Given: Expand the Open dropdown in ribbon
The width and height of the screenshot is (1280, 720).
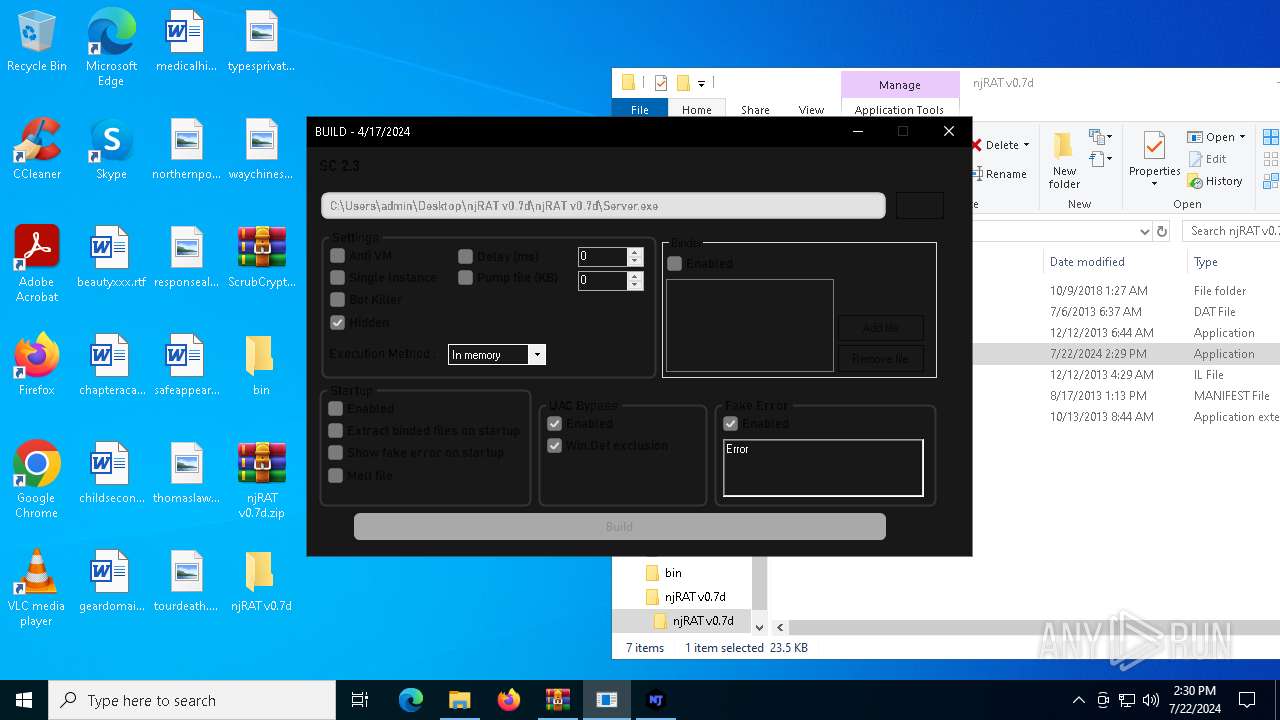Looking at the screenshot, I should pos(1242,137).
